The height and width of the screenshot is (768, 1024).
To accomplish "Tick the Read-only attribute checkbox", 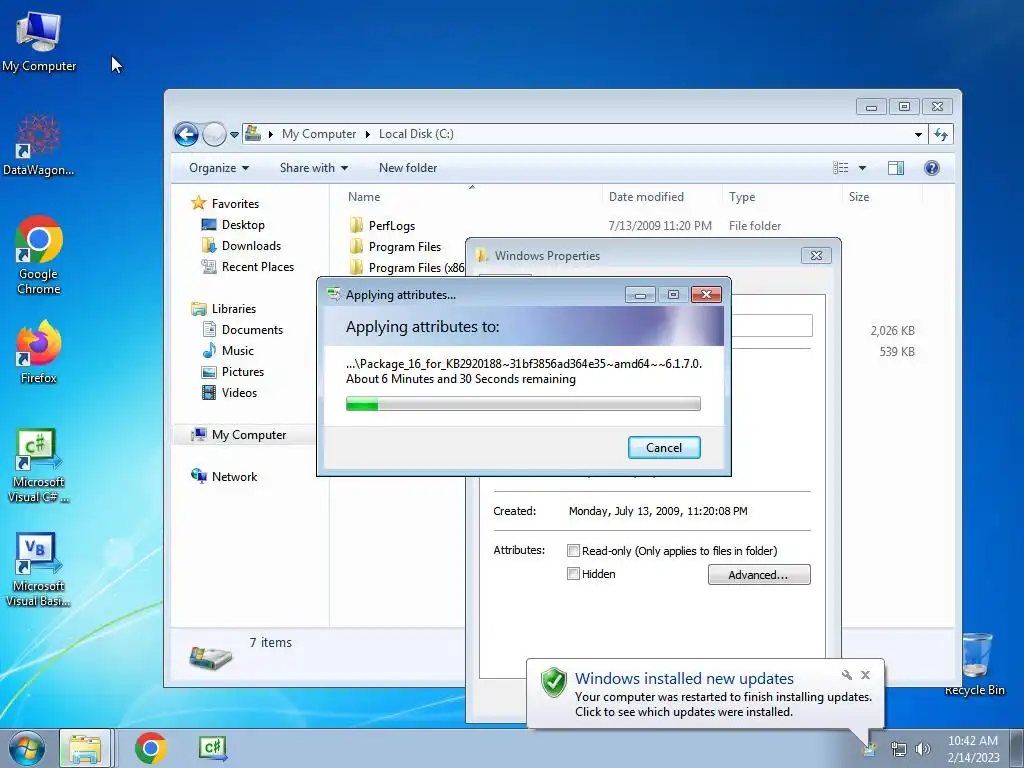I will click(x=573, y=551).
